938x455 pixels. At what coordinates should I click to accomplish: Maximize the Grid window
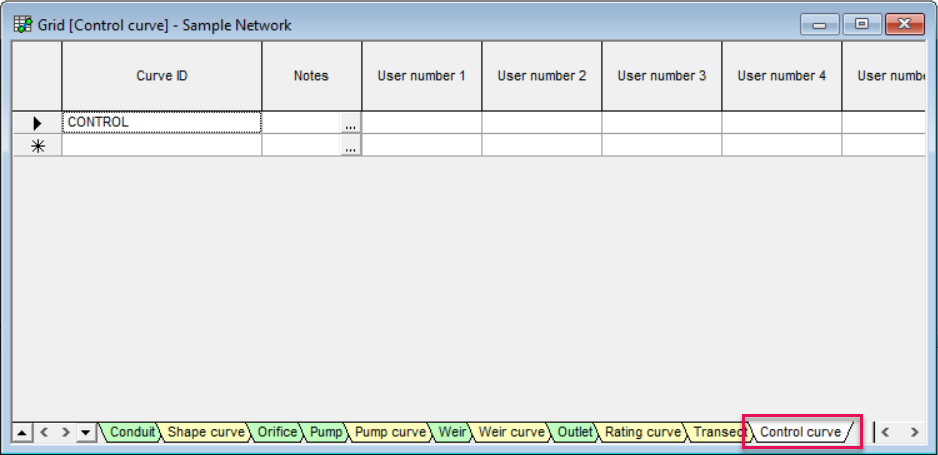click(861, 25)
